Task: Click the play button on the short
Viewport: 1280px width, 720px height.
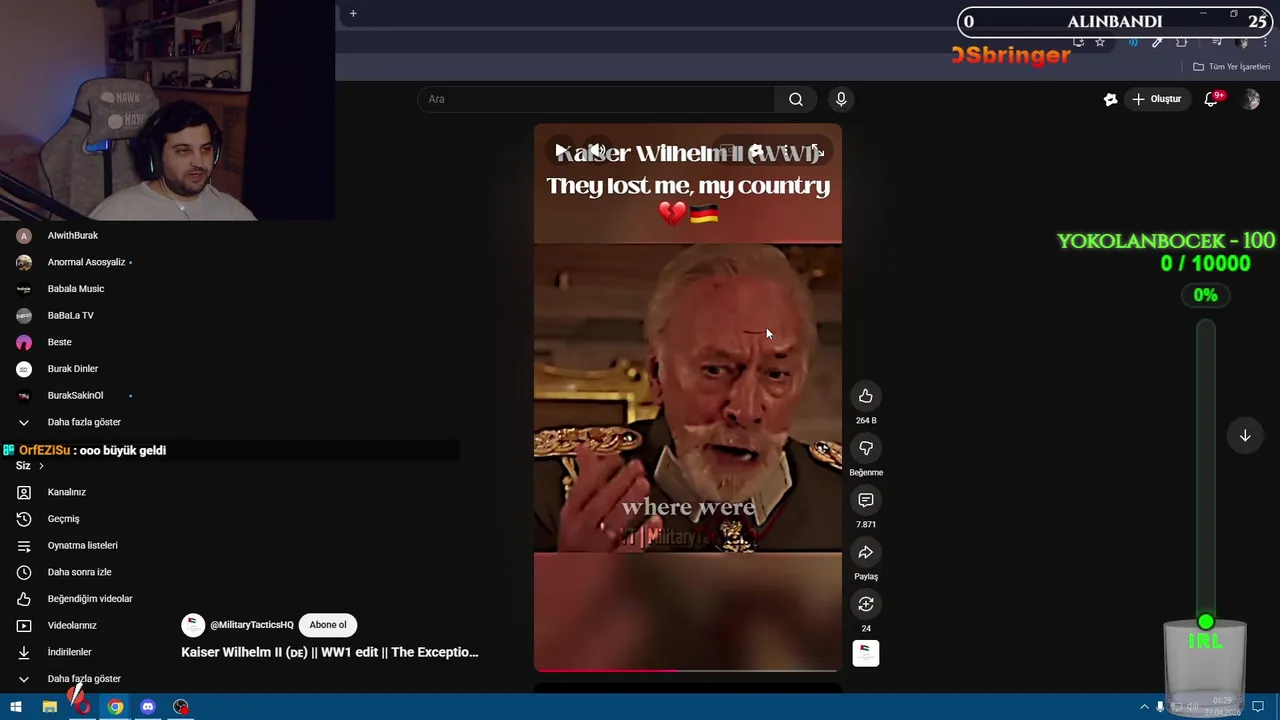Action: (562, 151)
